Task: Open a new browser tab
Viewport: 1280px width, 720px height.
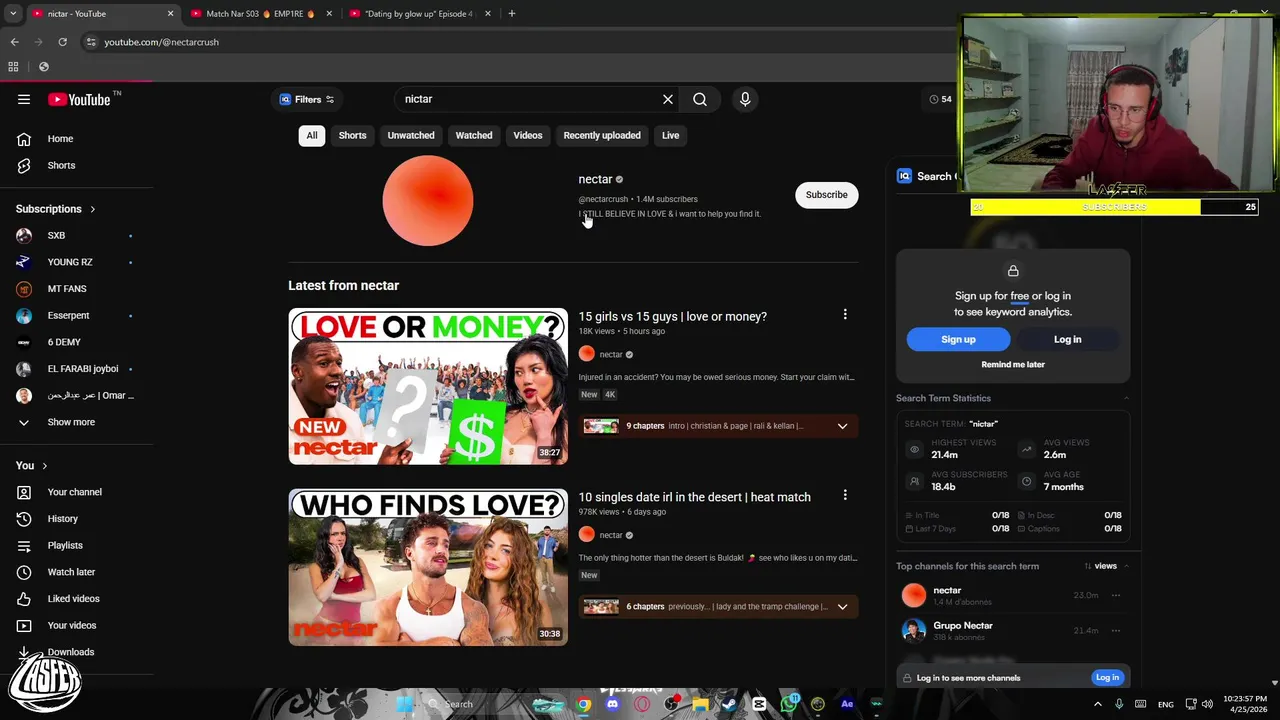Action: point(511,14)
